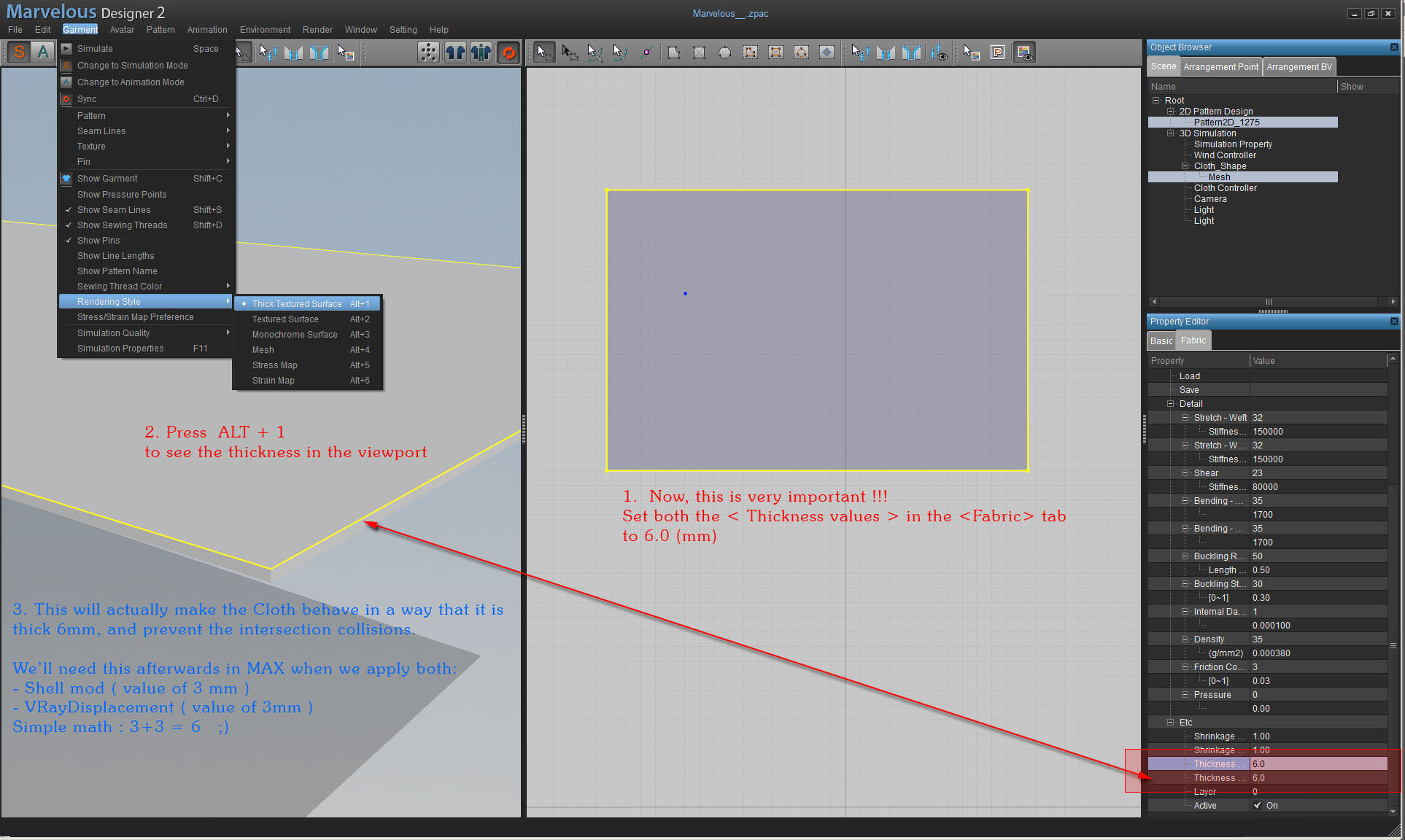Select the Edit Curvature tool

point(595,52)
